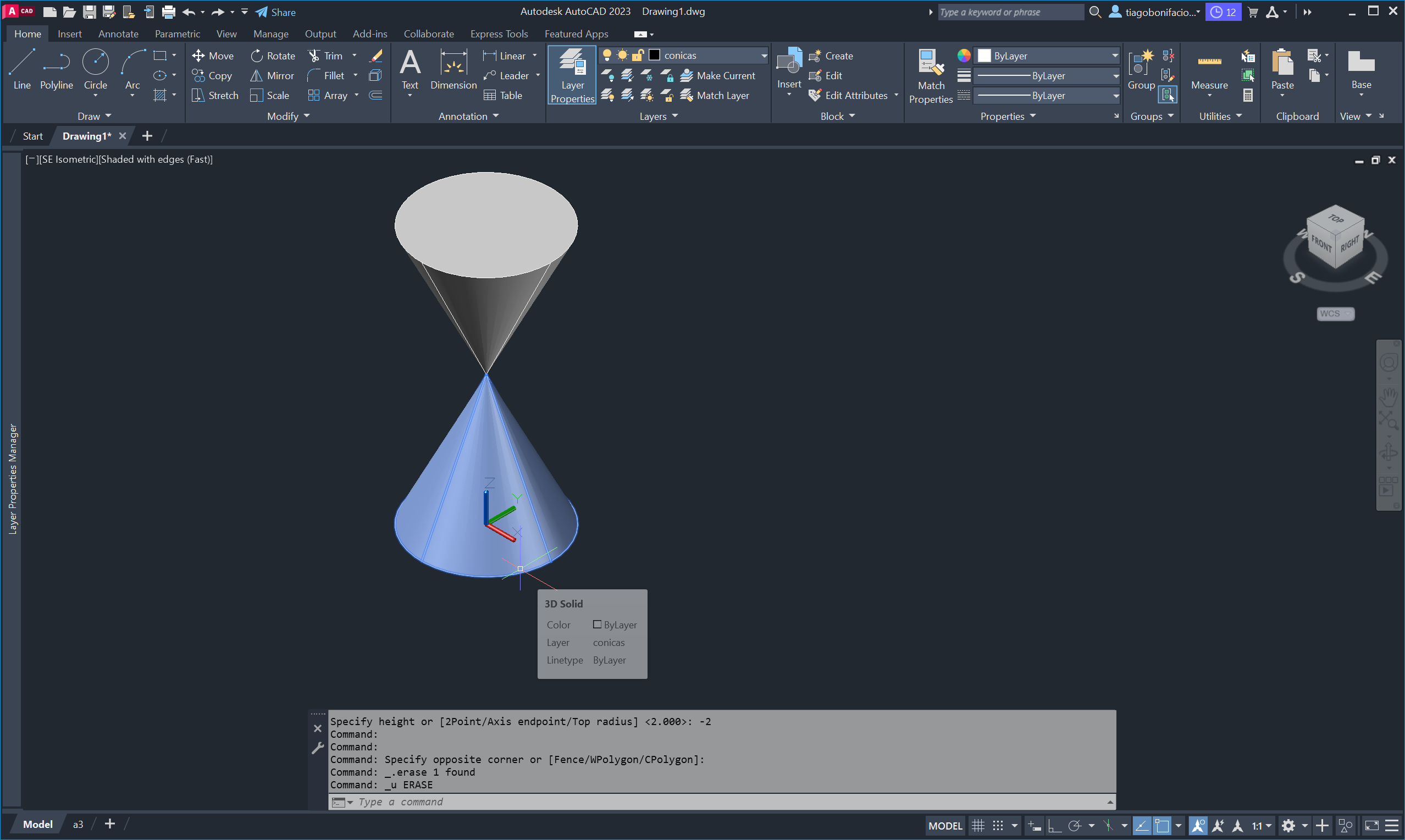Open the conicas layer dropdown
1405x840 pixels.
click(764, 55)
